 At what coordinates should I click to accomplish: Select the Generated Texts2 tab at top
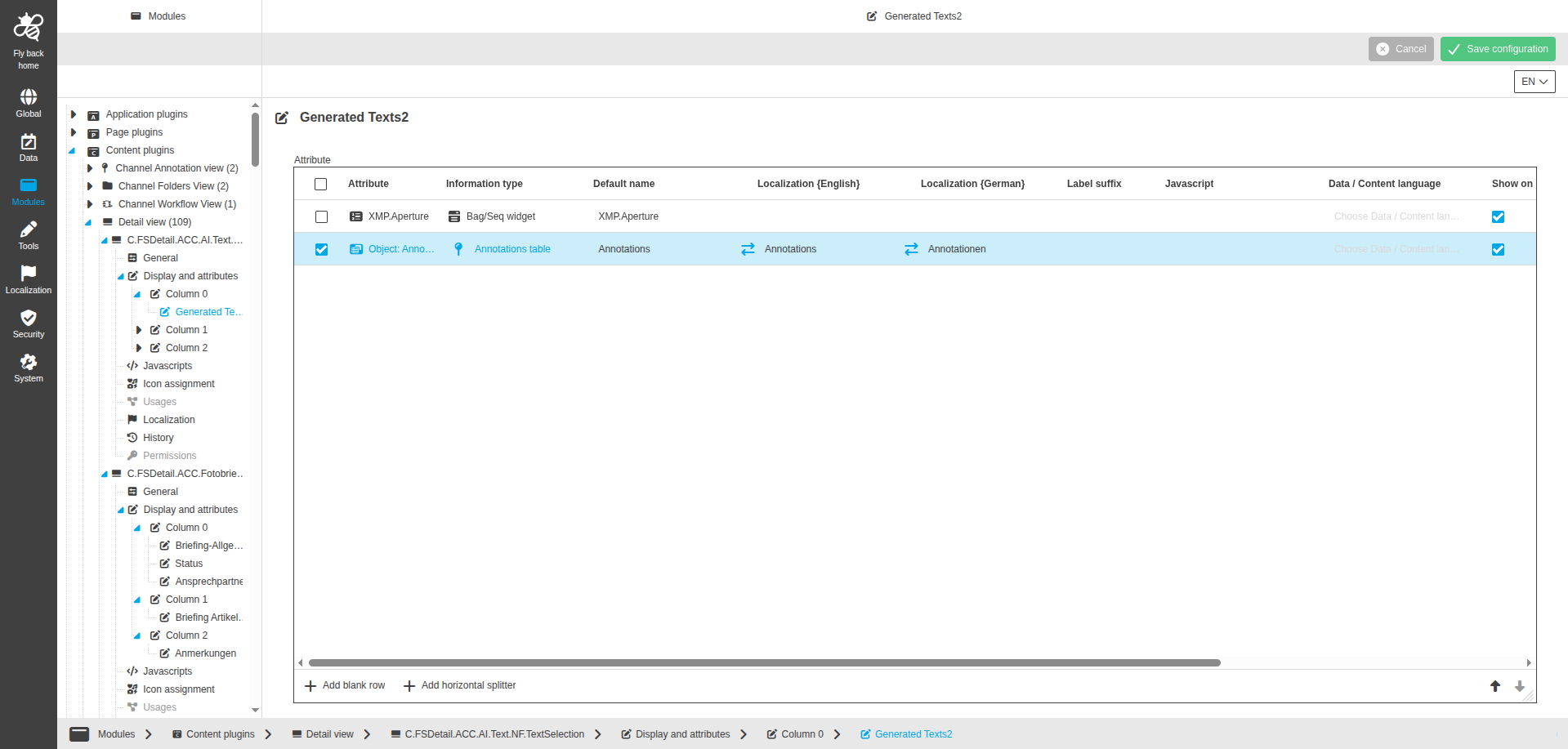coord(914,16)
